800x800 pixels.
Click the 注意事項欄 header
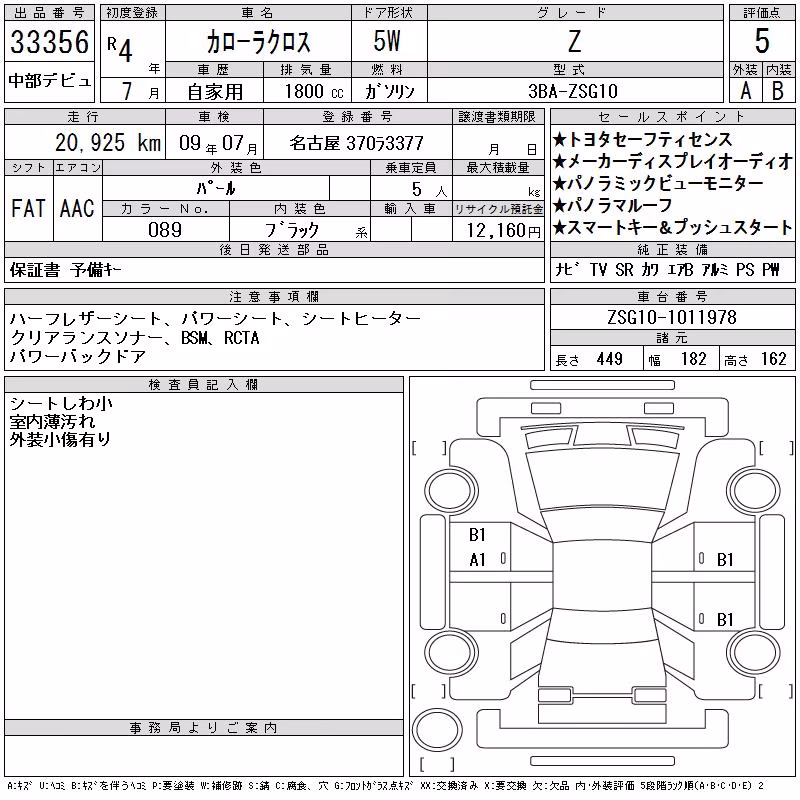click(x=274, y=296)
